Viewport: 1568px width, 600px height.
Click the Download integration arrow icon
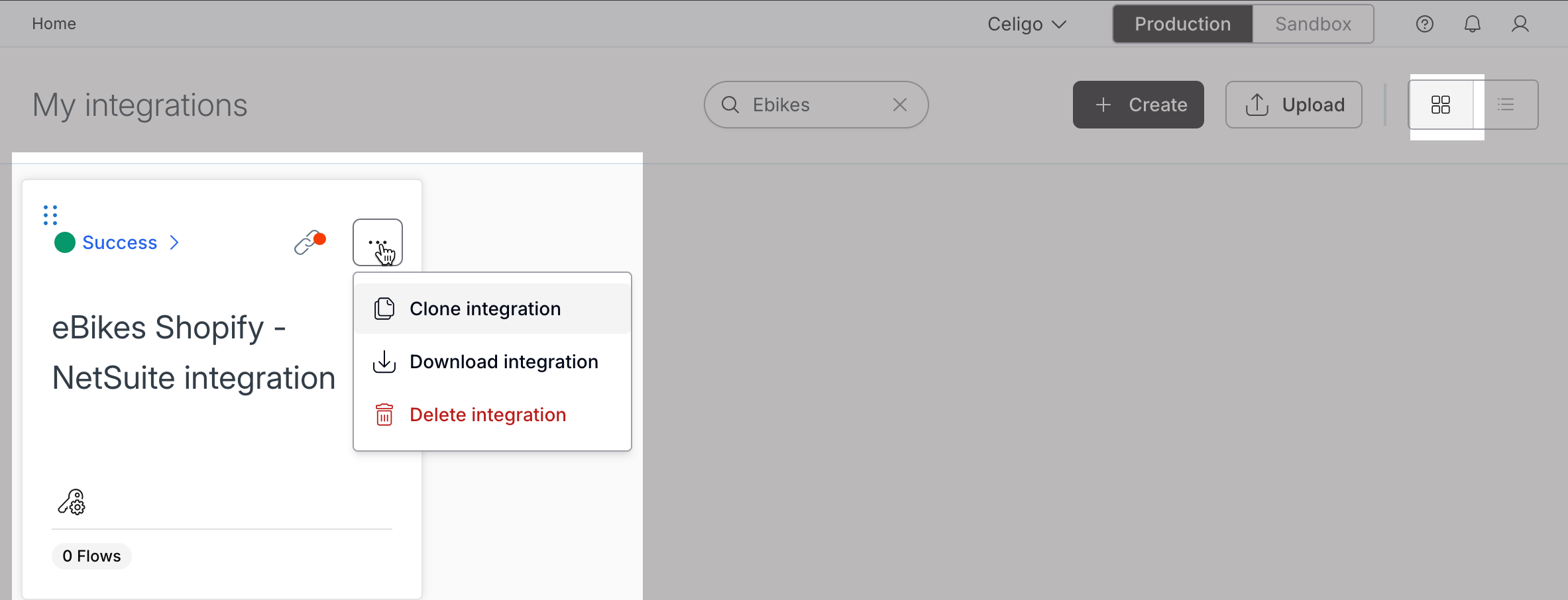pos(384,362)
